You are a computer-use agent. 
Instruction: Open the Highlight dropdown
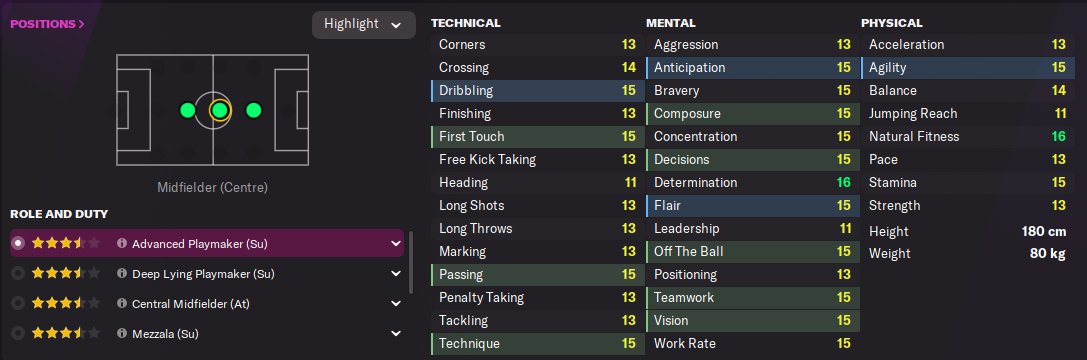[364, 24]
